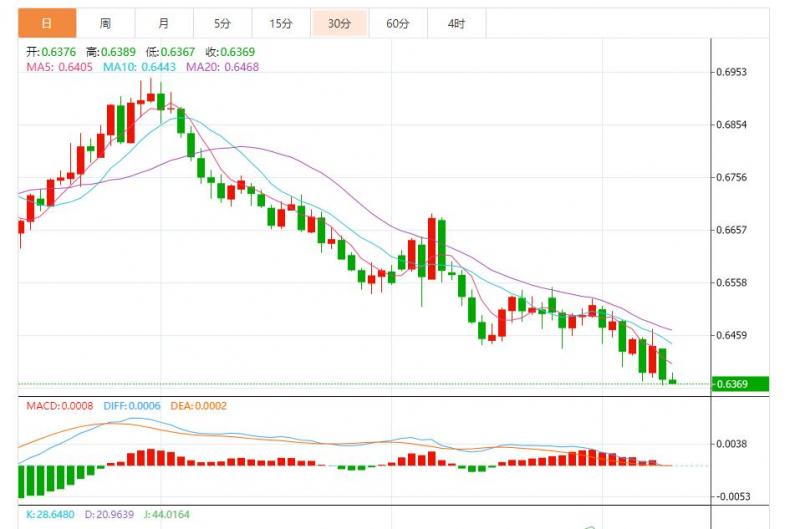The image size is (800, 529).
Task: Switch to the 月 monthly tab
Action: pyautogui.click(x=164, y=23)
